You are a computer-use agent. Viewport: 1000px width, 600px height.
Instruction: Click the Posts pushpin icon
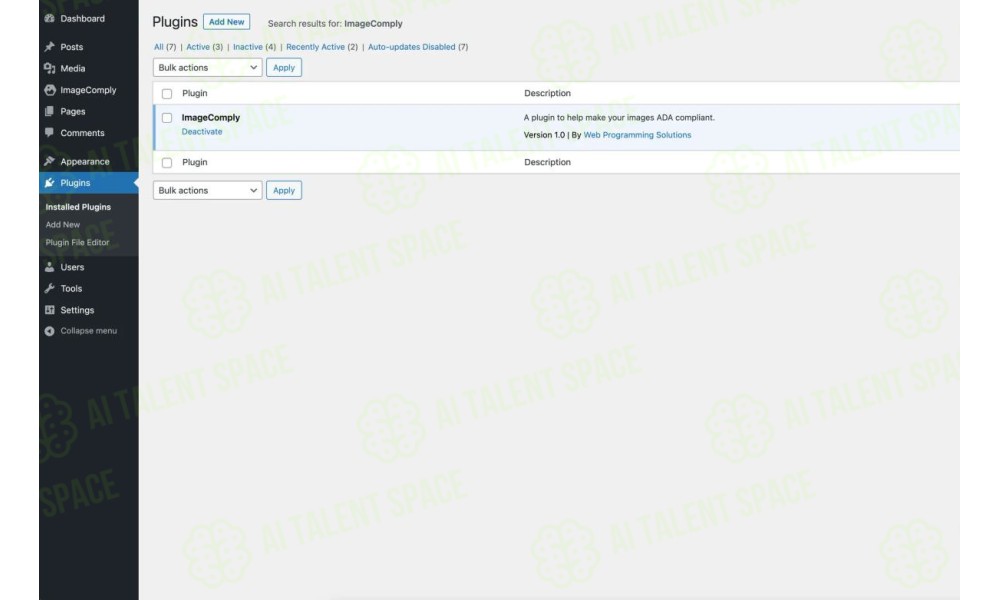tap(49, 47)
